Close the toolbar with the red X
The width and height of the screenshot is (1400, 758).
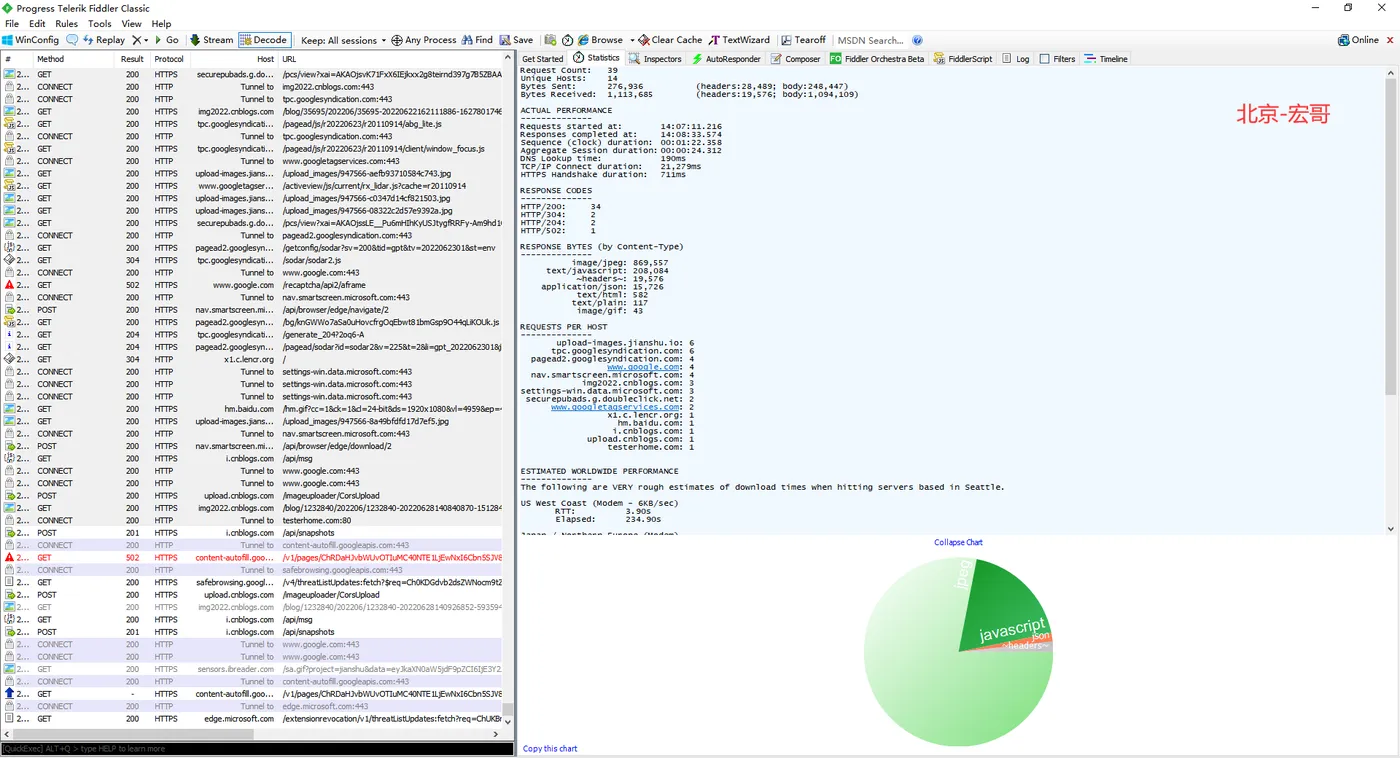1390,40
